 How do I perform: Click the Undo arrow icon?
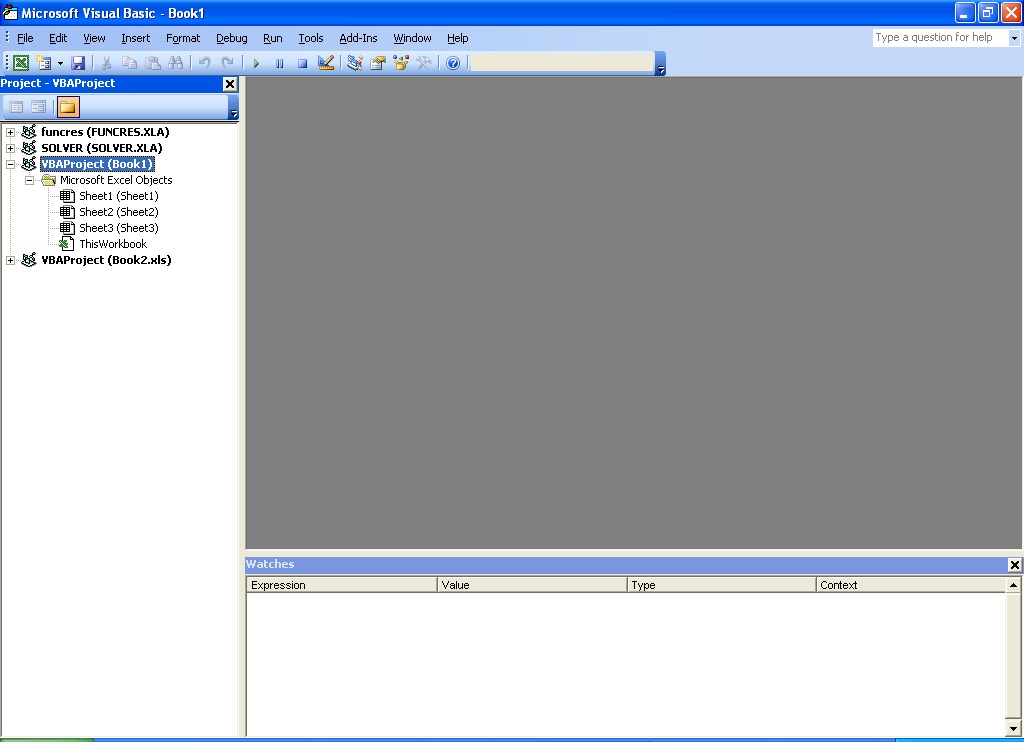point(204,63)
